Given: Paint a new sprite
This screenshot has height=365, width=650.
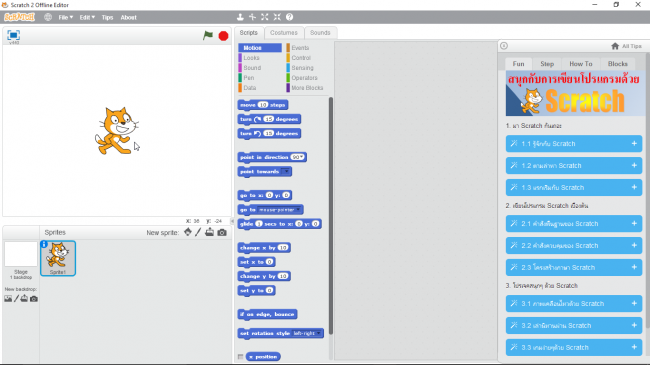Looking at the screenshot, I should coord(198,232).
